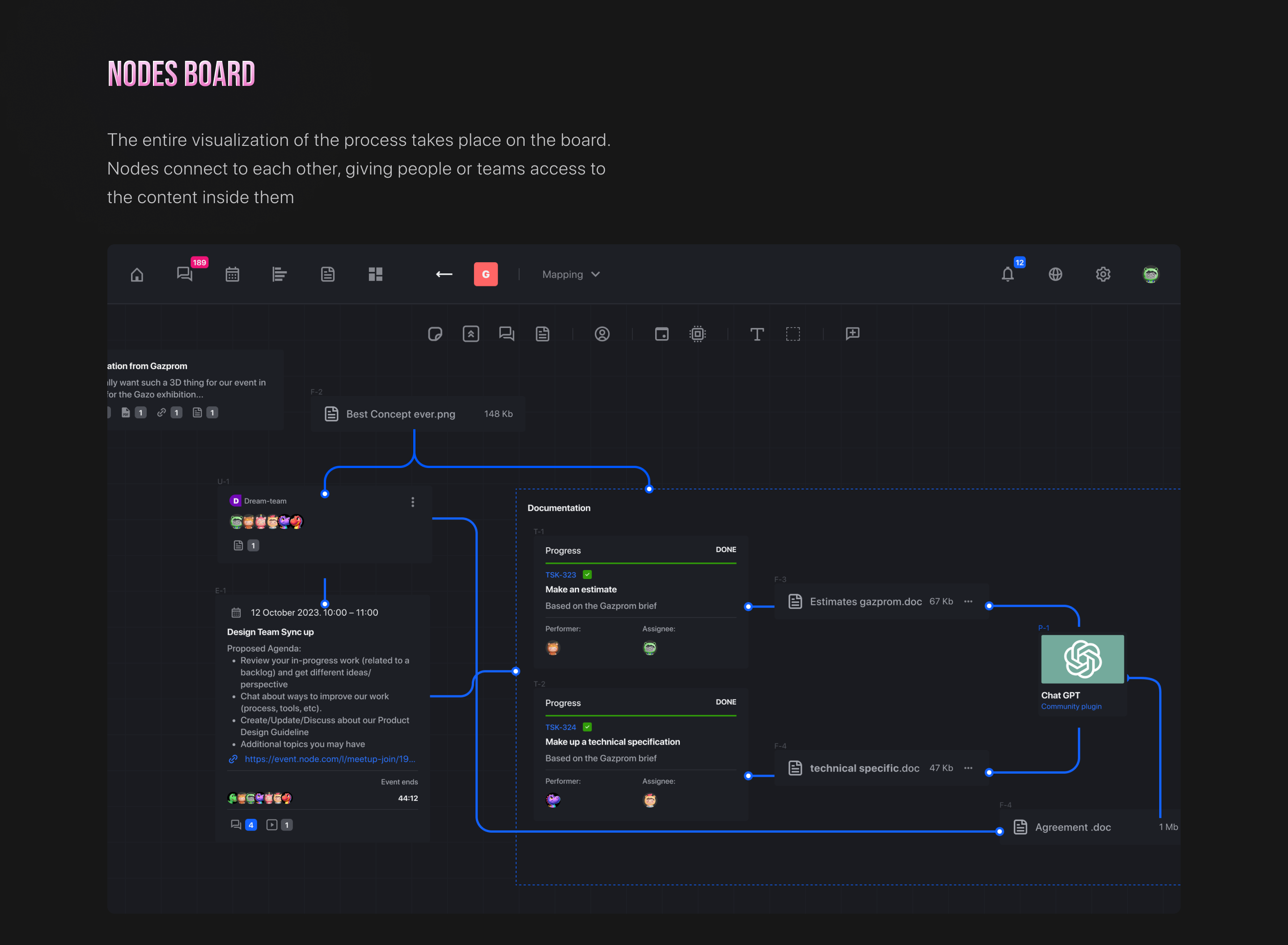Open notifications bell with 12 badge
The height and width of the screenshot is (945, 1288).
[1008, 275]
